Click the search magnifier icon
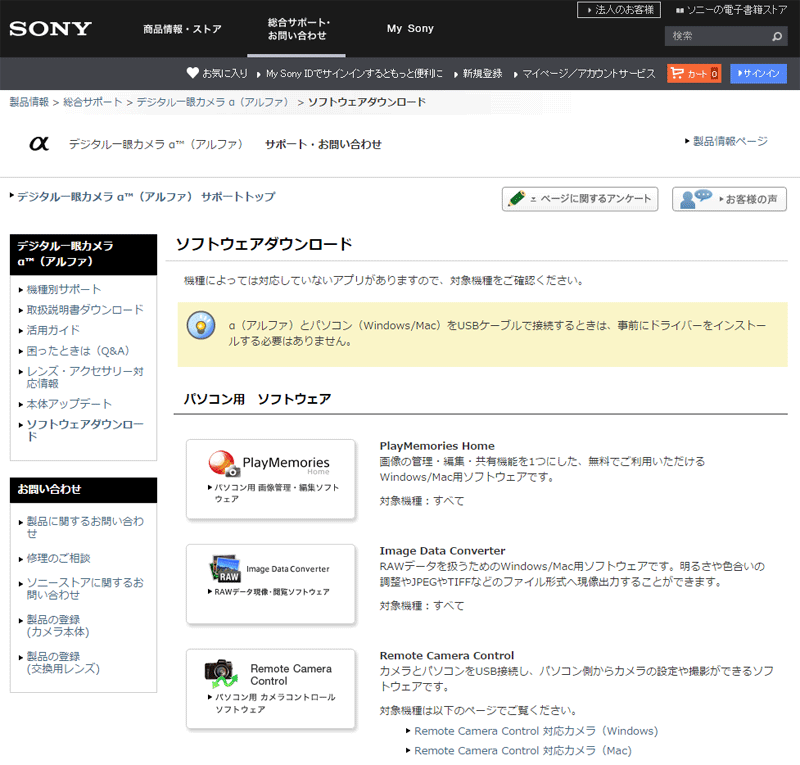The image size is (800, 765). coord(777,36)
